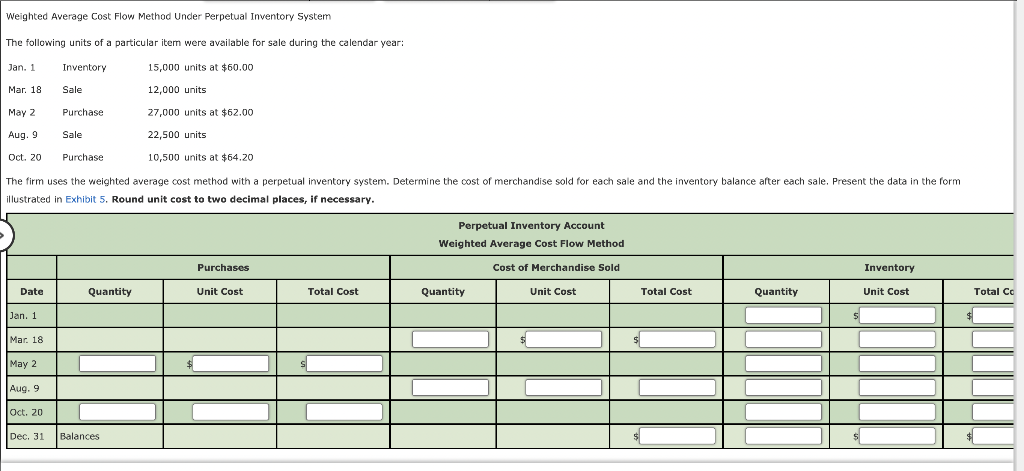Click '15,000 units at $60.00' text
The image size is (1024, 471).
pyautogui.click(x=200, y=67)
